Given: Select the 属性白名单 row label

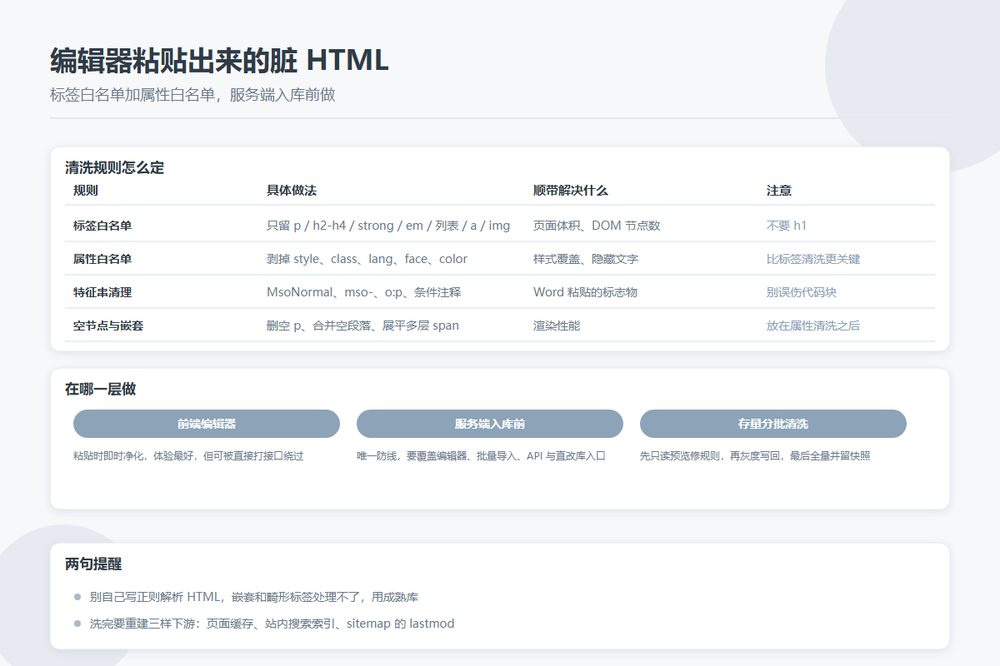Looking at the screenshot, I should coord(103,259).
